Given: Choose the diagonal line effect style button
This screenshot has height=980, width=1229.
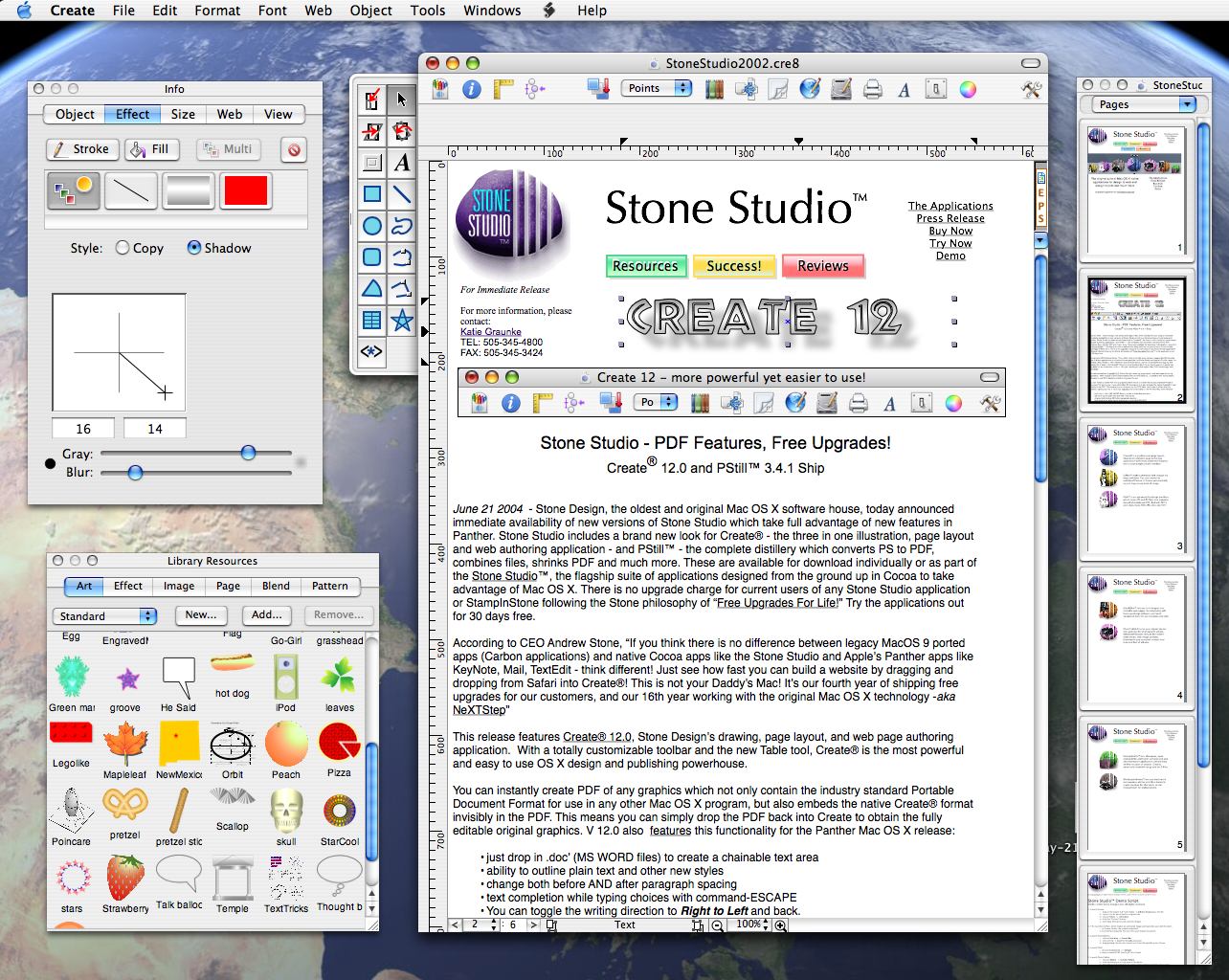Looking at the screenshot, I should 131,190.
